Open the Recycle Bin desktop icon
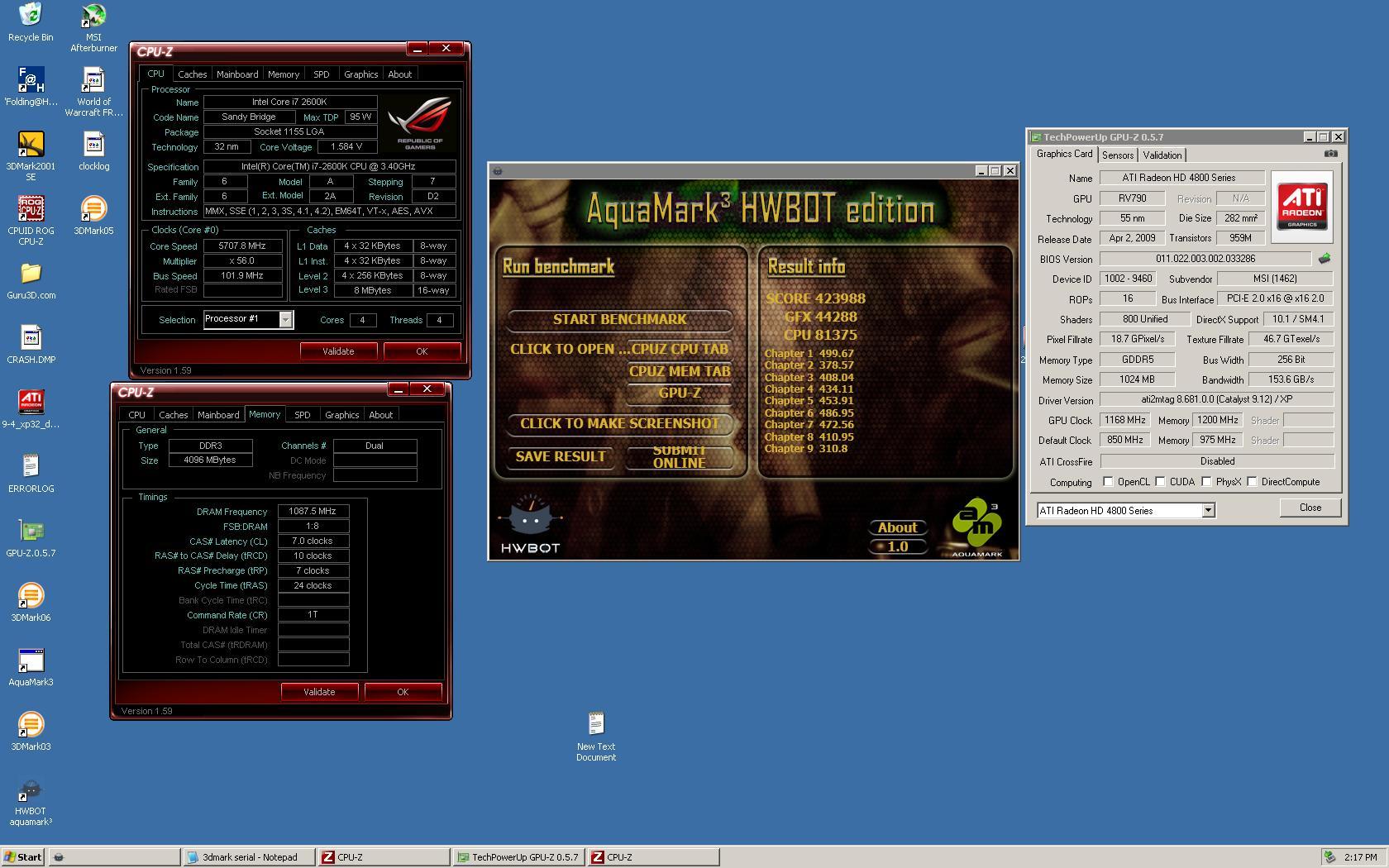This screenshot has height=868, width=1389. coord(31,22)
